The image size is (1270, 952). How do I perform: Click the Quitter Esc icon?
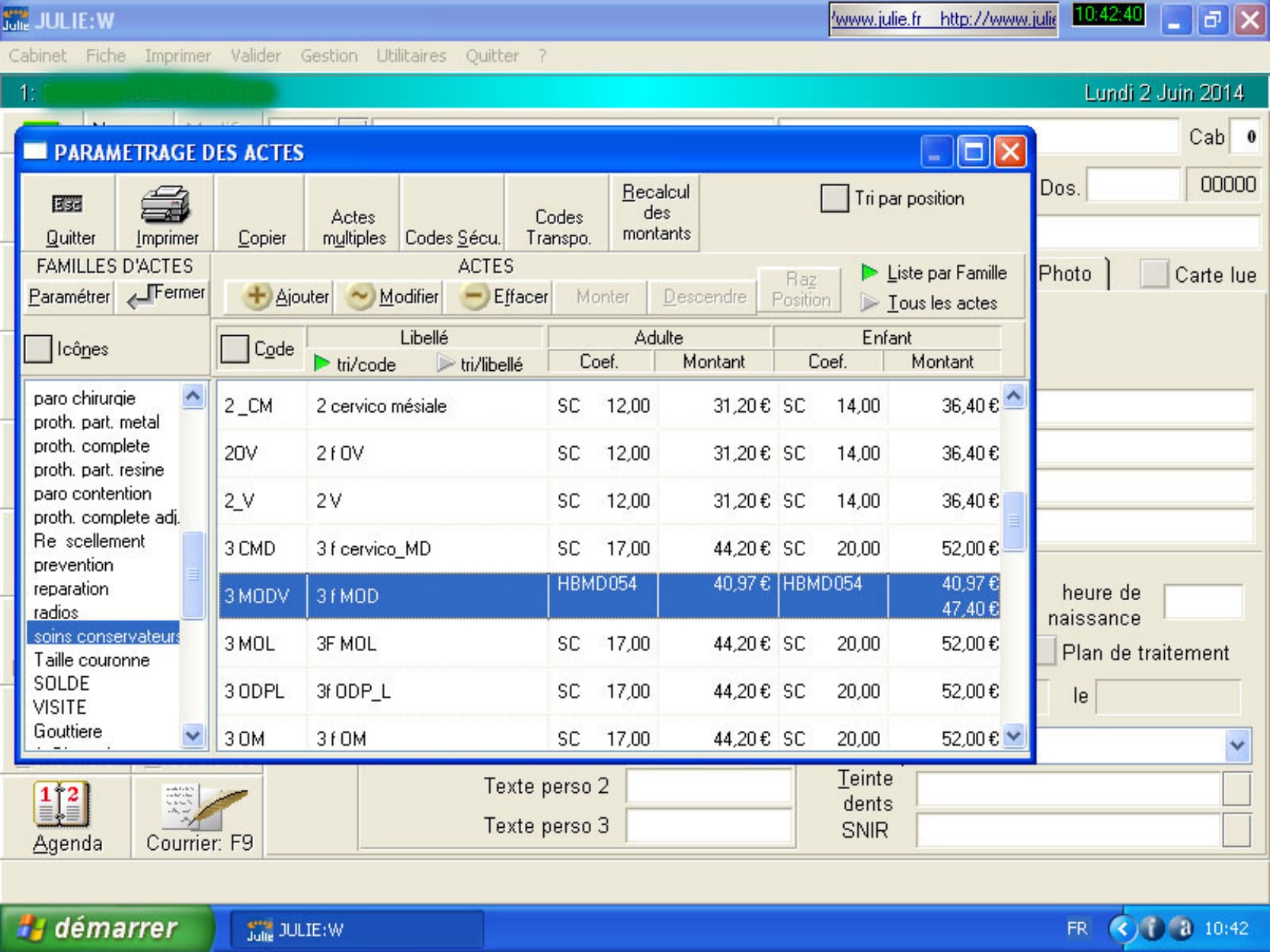67,204
